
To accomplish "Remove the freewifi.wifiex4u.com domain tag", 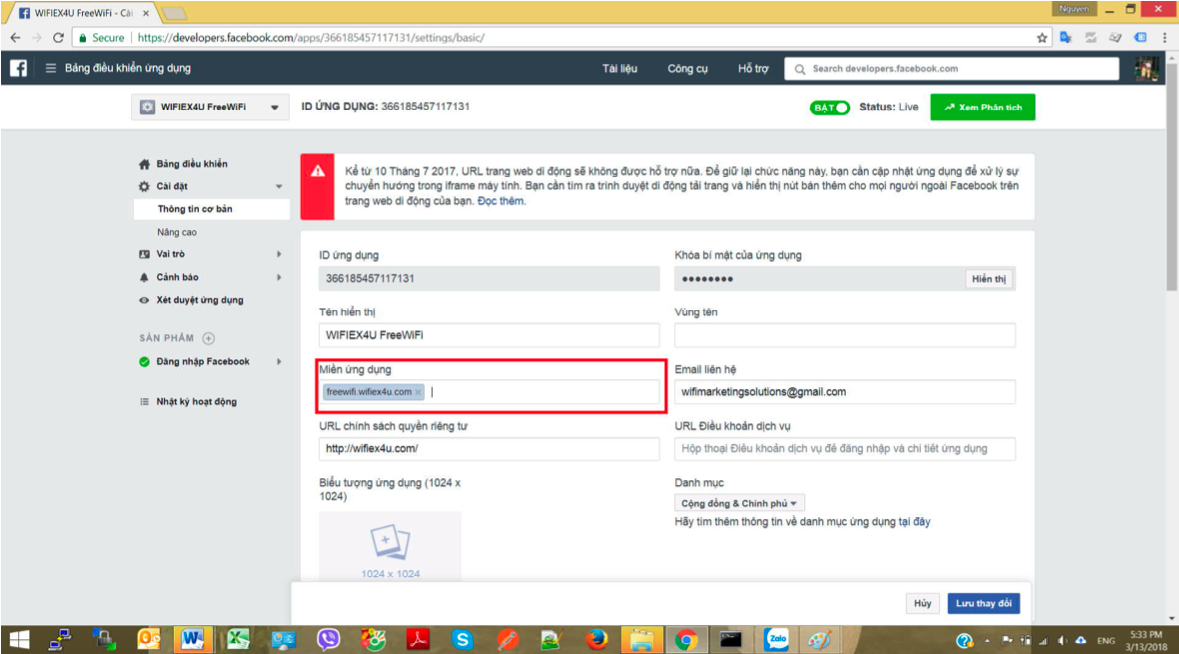I will click(x=418, y=392).
